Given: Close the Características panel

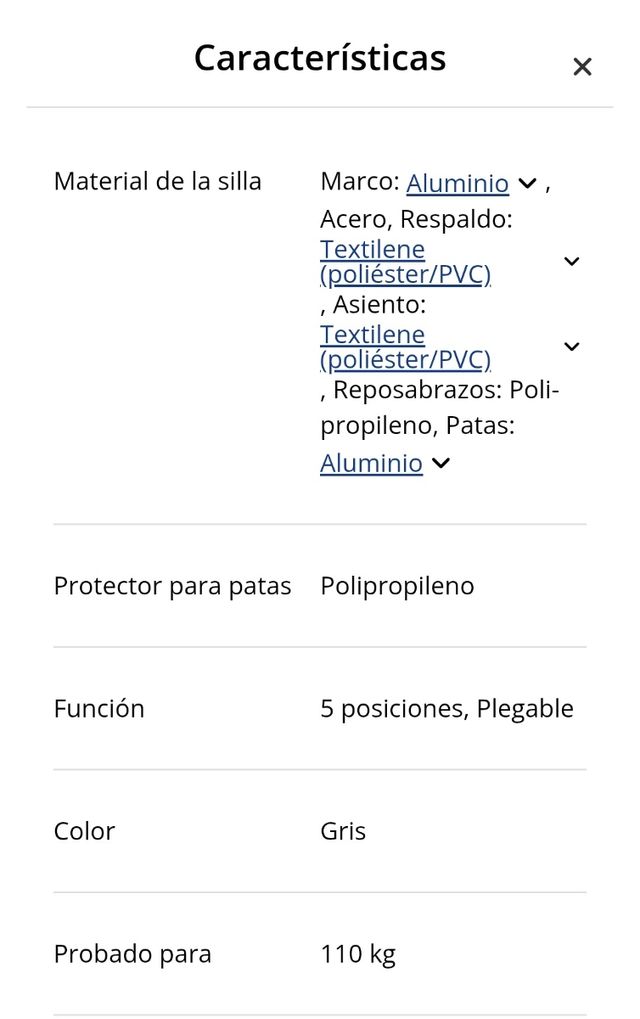Looking at the screenshot, I should 582,67.
